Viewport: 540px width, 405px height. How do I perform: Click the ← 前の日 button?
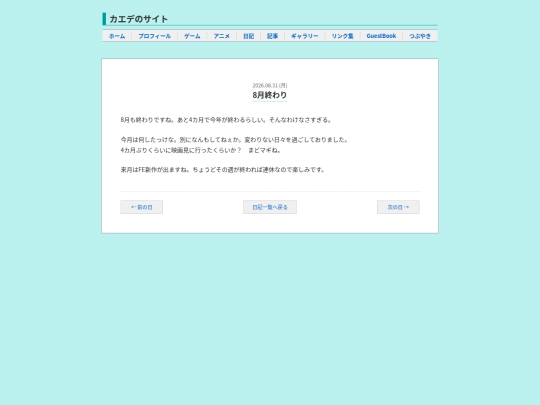[142, 207]
